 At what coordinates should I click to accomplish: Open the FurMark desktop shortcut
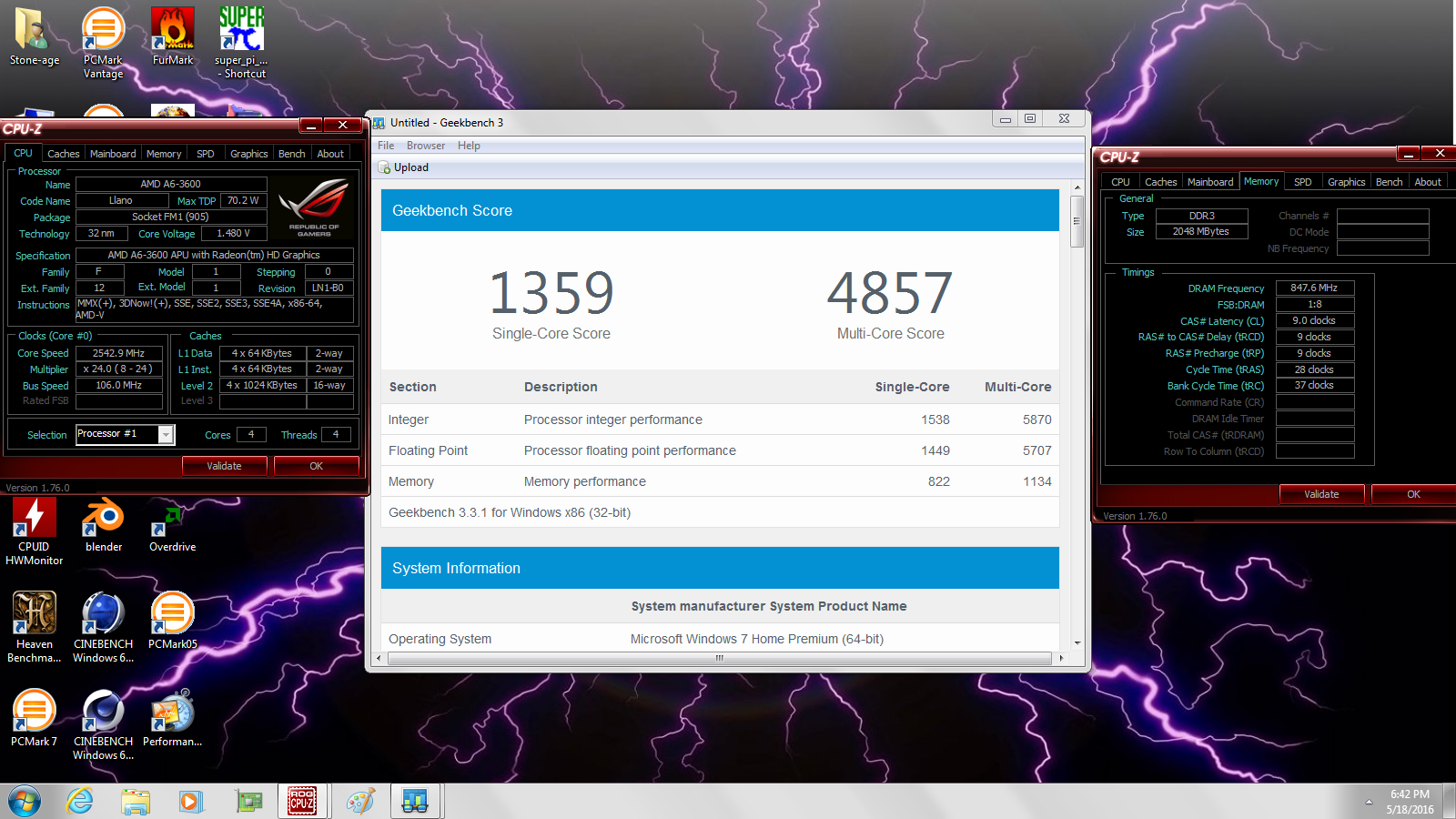[173, 36]
